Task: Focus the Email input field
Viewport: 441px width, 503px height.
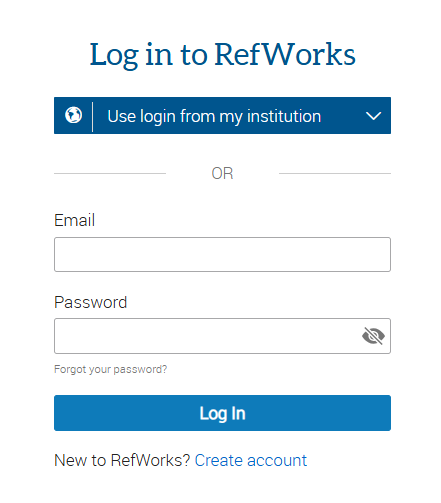Action: click(222, 254)
